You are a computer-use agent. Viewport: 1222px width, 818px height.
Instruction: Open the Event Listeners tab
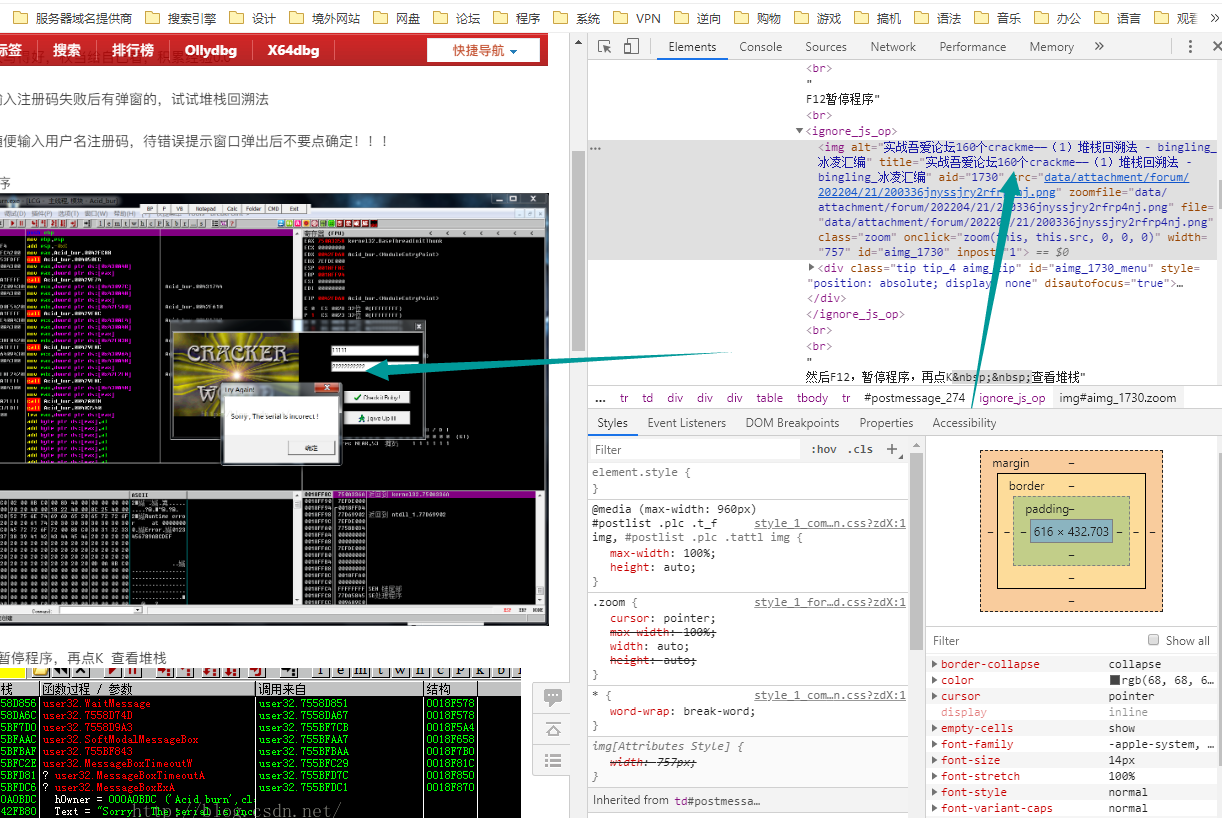(x=687, y=423)
